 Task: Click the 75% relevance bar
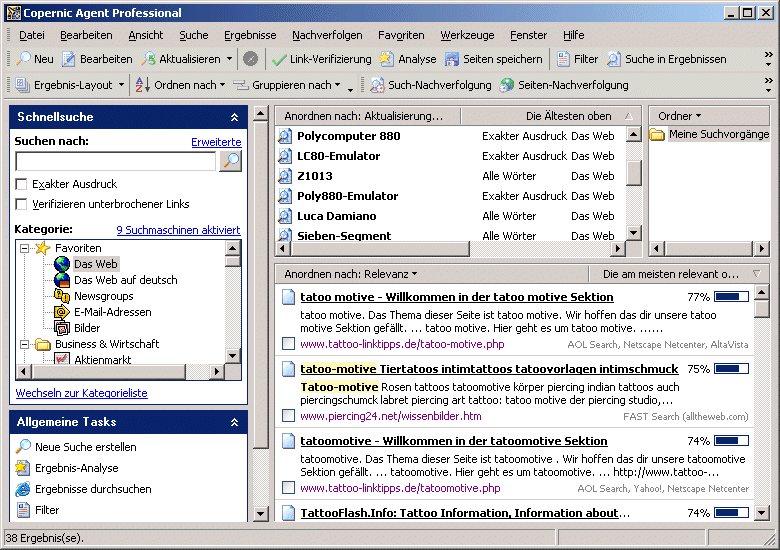point(731,368)
